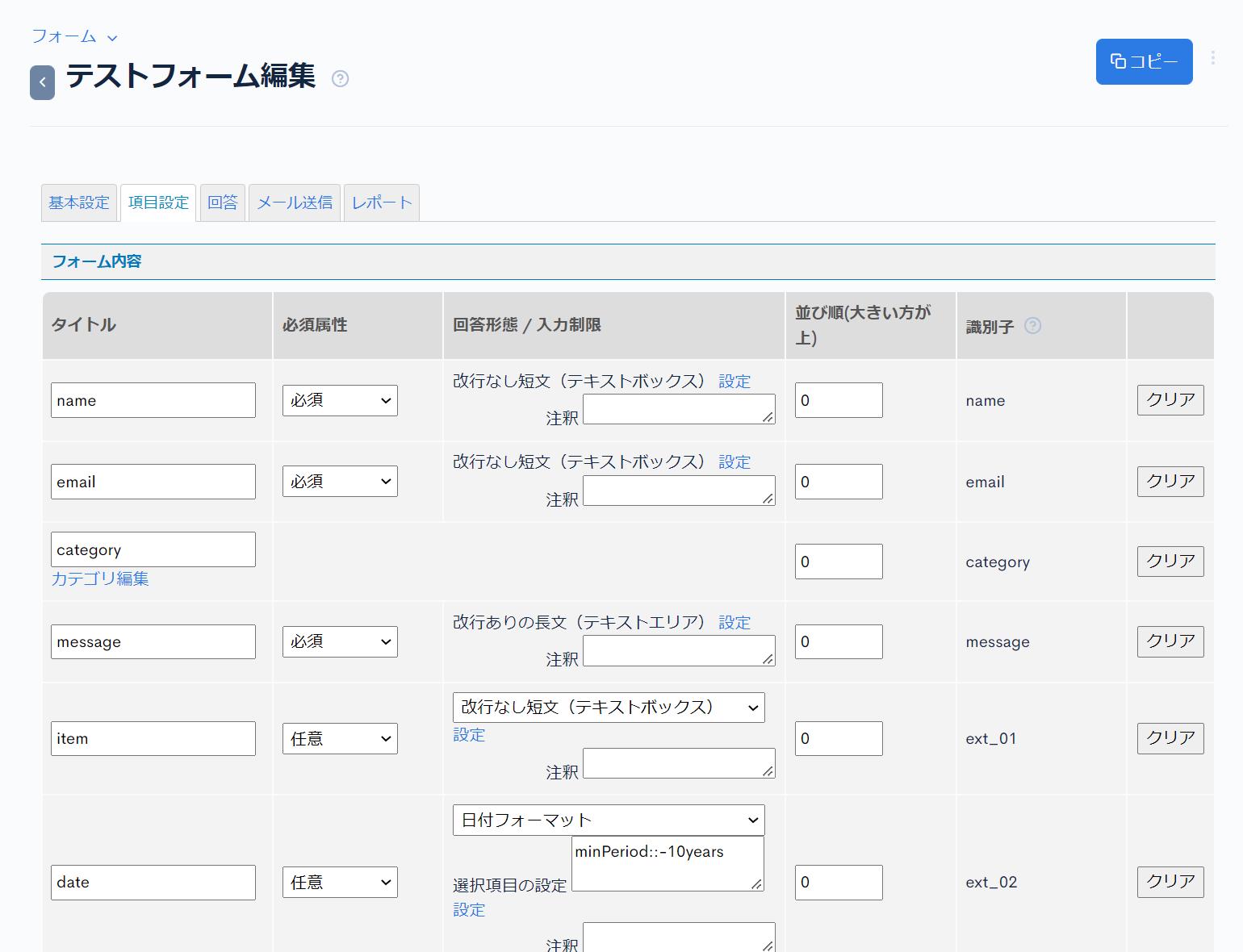Click the 並び順 field in the message row
Image resolution: width=1243 pixels, height=952 pixels.
pos(838,641)
